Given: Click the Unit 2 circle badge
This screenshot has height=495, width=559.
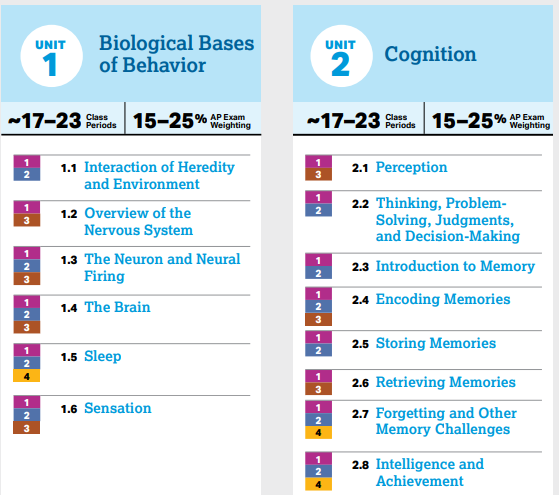Looking at the screenshot, I should point(342,56).
